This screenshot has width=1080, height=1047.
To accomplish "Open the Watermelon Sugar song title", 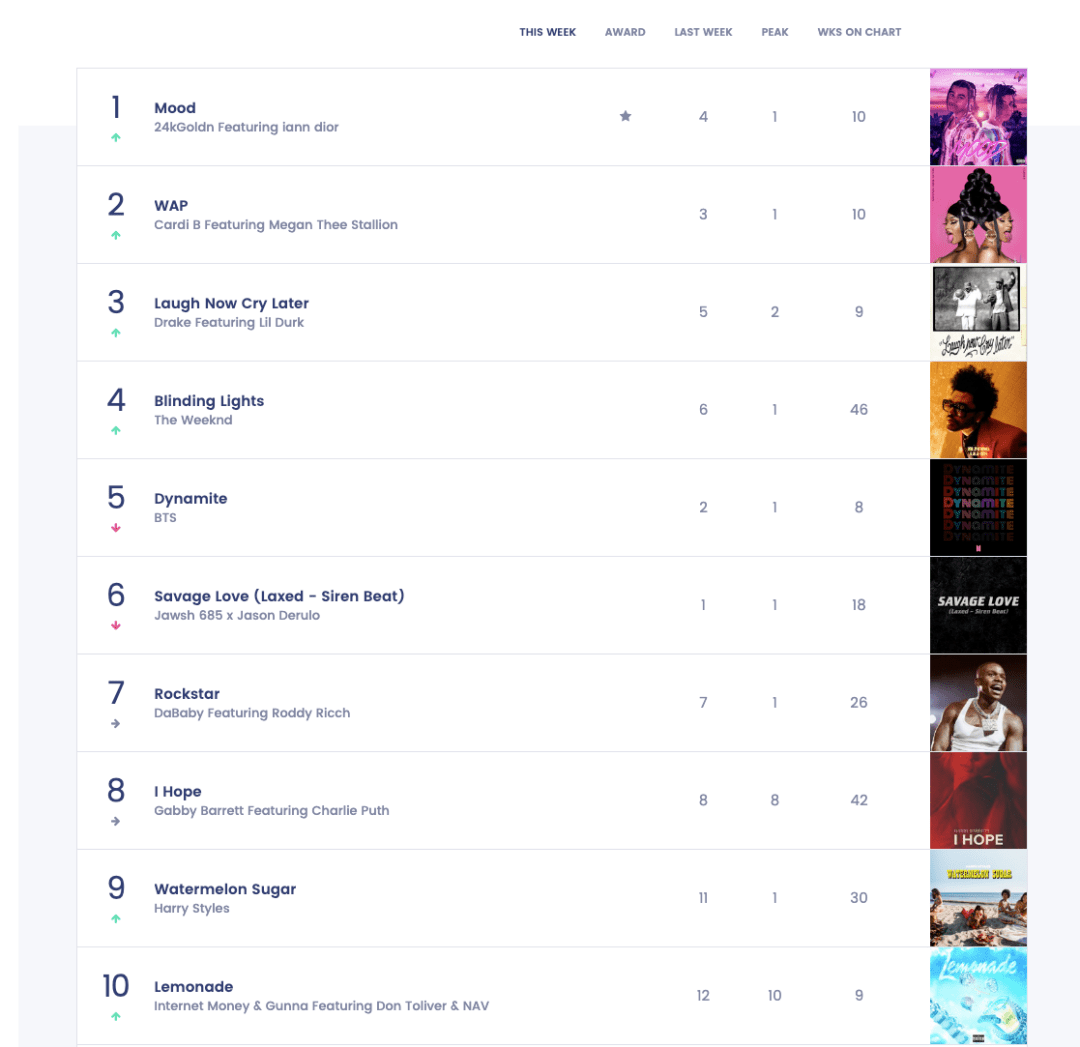I will point(225,889).
